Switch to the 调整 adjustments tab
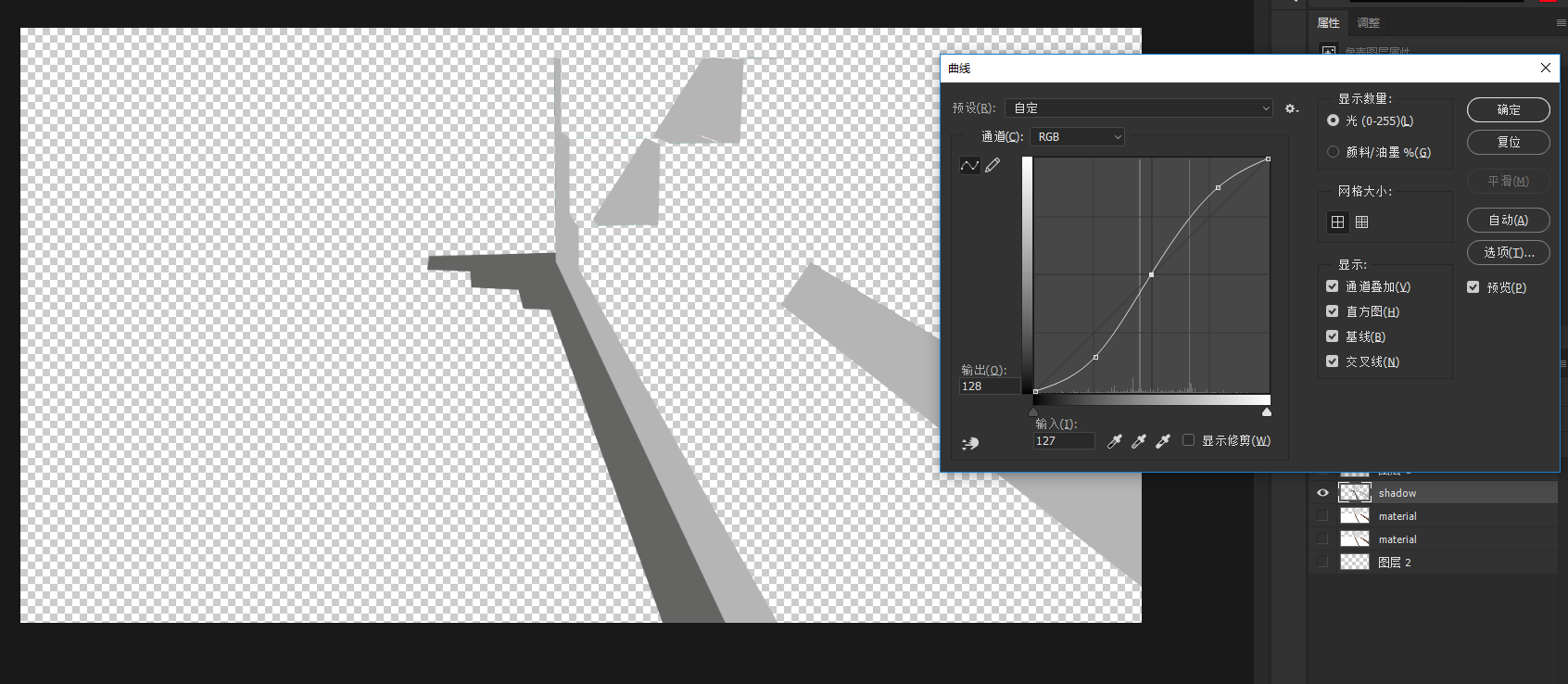The height and width of the screenshot is (684, 1568). (1368, 22)
